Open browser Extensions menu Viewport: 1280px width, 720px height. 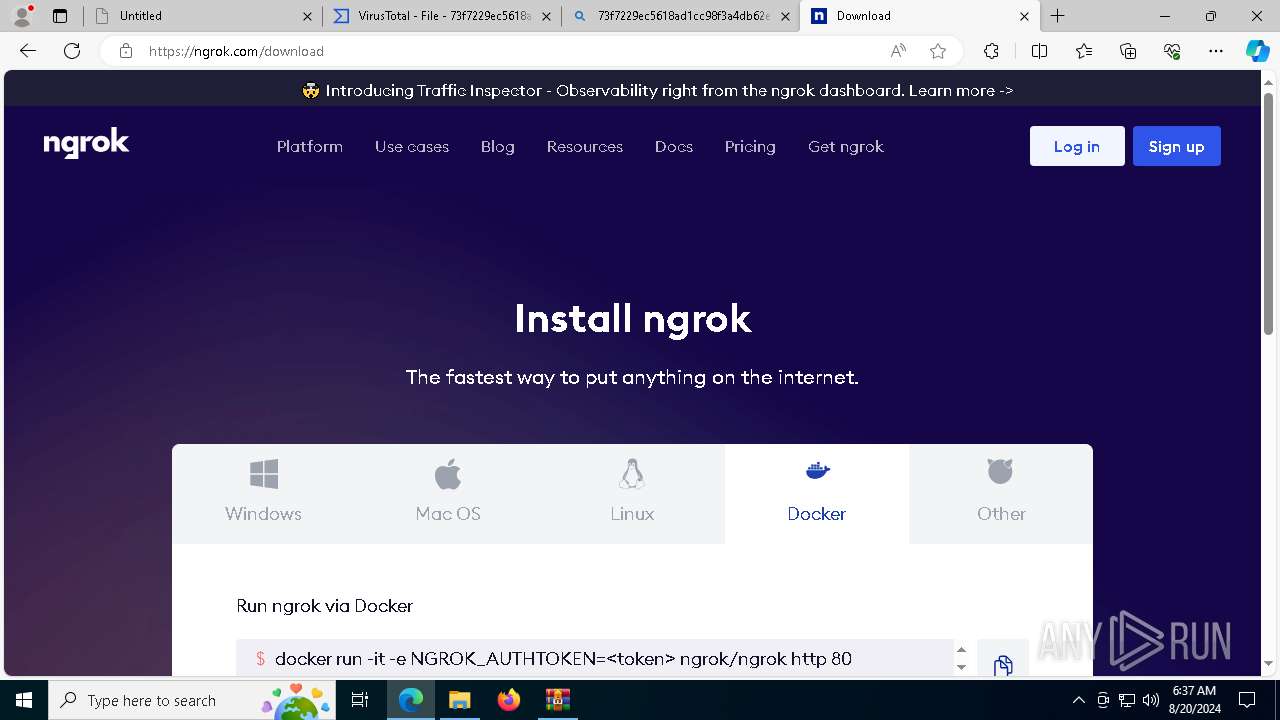(x=991, y=51)
